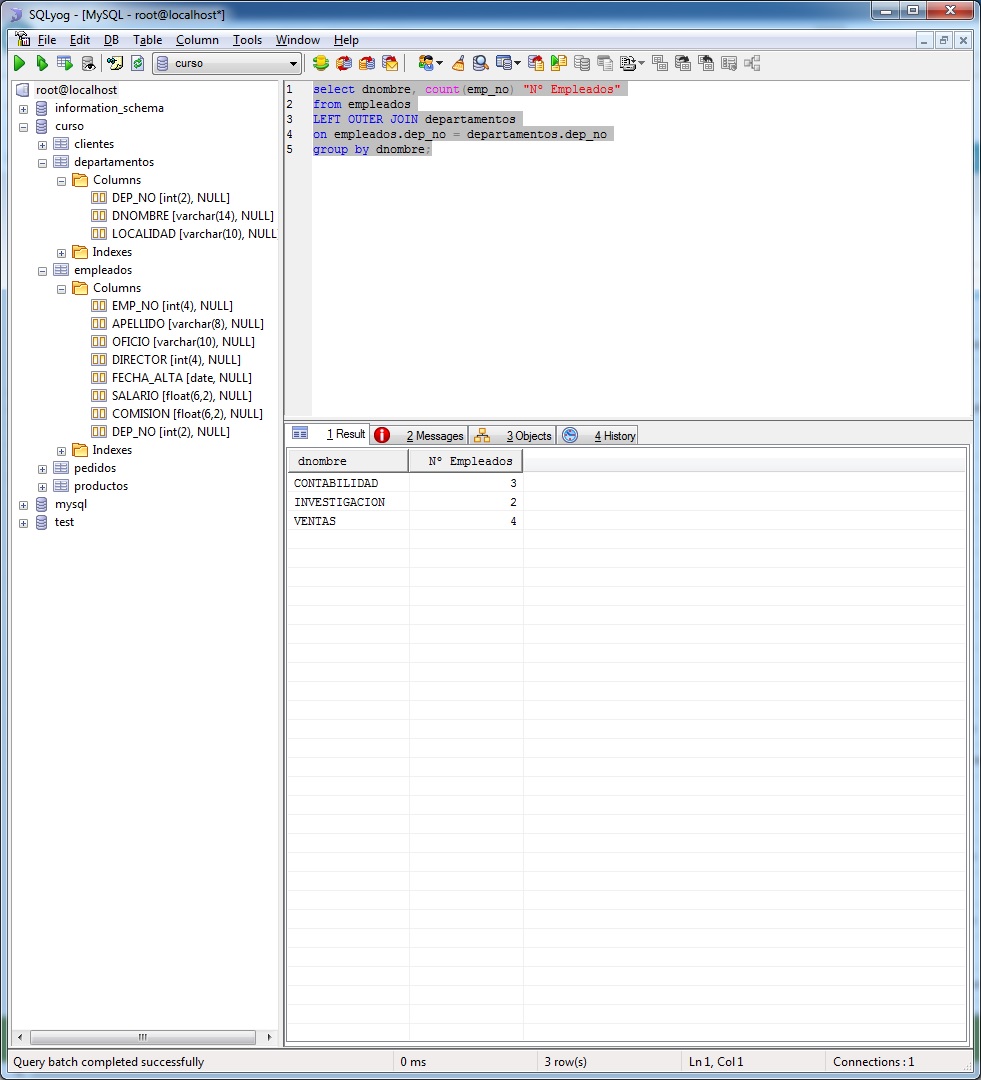Select FECHA_ALTA column item
981x1080 pixels.
click(181, 377)
